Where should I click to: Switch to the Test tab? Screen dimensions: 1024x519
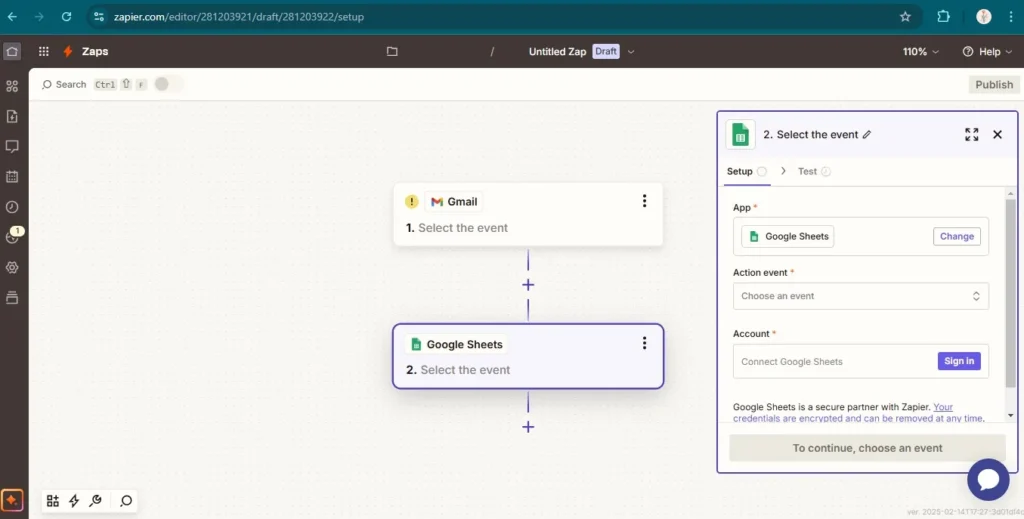pos(814,171)
